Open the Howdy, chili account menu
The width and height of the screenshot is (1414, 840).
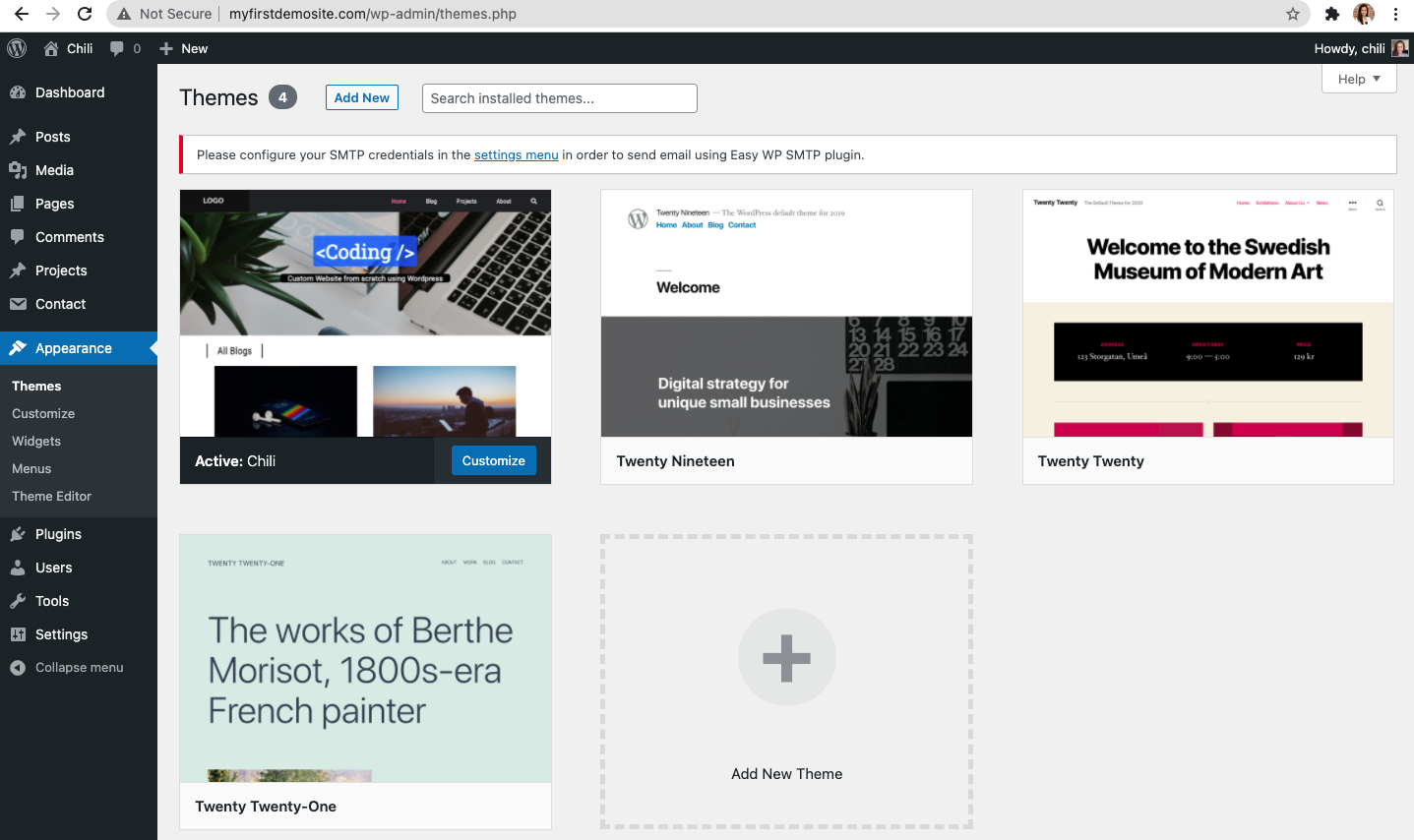click(1361, 48)
